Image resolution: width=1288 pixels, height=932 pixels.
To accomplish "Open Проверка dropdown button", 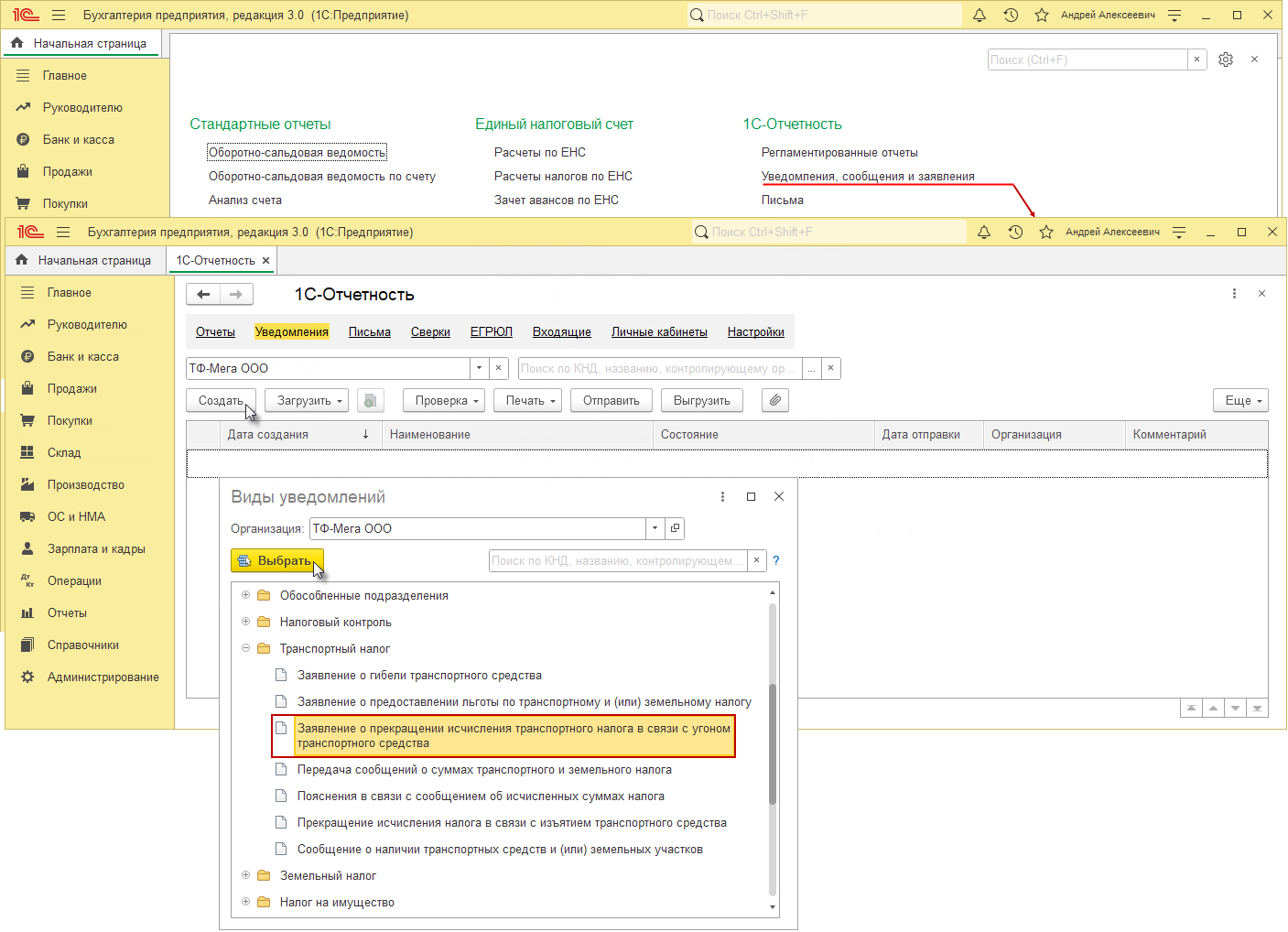I will (444, 400).
